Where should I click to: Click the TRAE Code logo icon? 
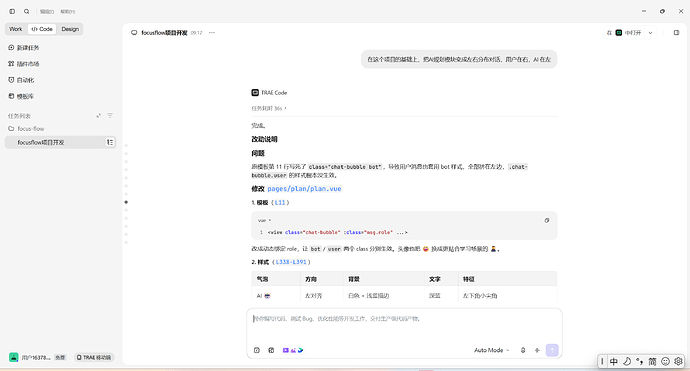255,92
